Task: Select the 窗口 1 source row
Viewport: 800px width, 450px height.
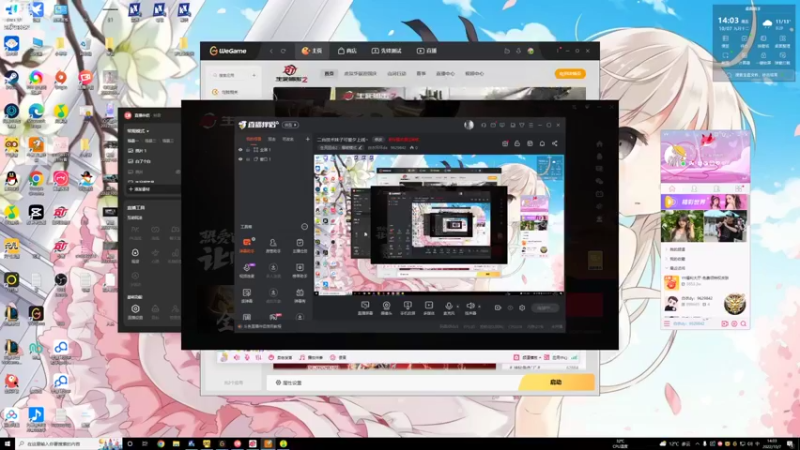Action: coord(273,159)
